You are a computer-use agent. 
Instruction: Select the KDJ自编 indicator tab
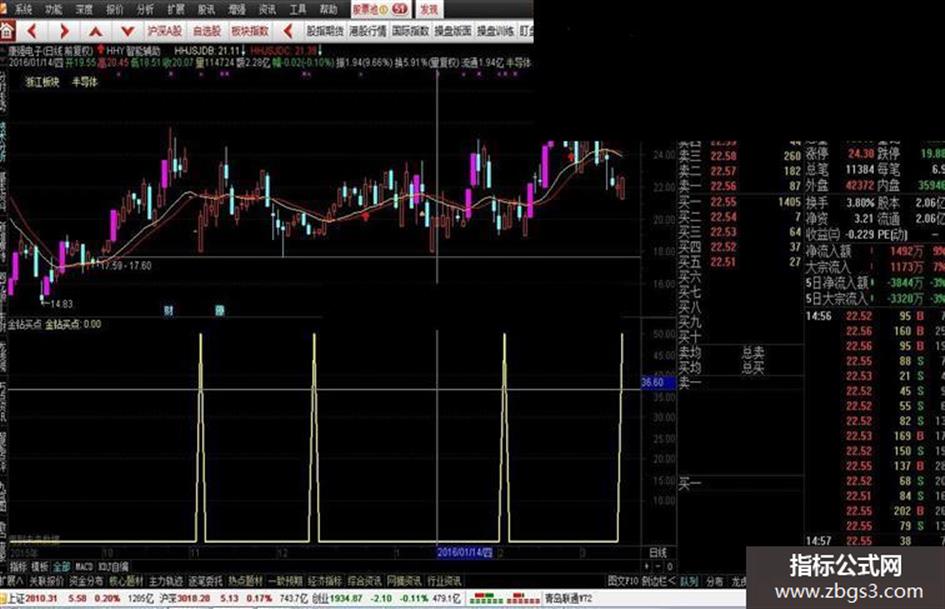113,566
